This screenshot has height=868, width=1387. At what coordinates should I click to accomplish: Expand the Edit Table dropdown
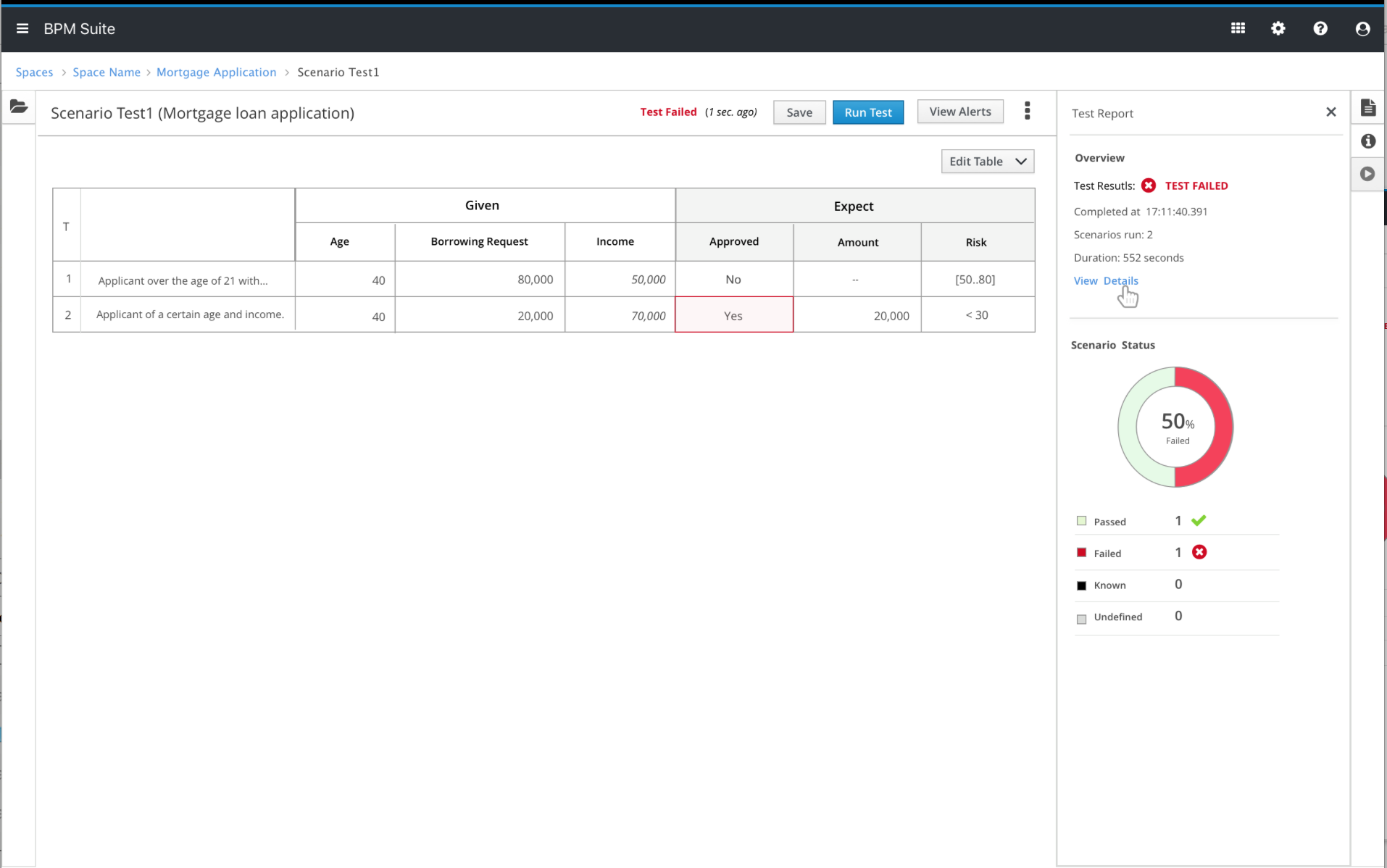(x=987, y=162)
